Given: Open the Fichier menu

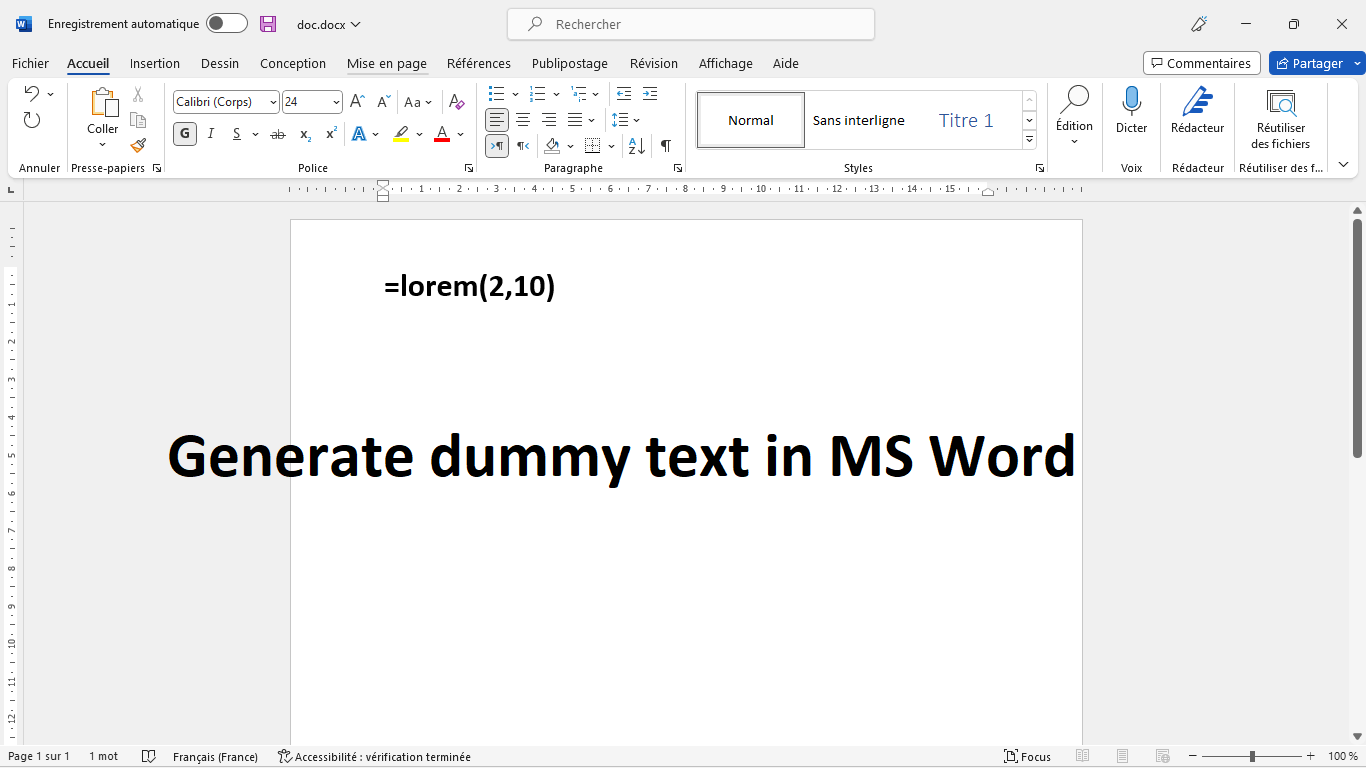Looking at the screenshot, I should tap(30, 63).
